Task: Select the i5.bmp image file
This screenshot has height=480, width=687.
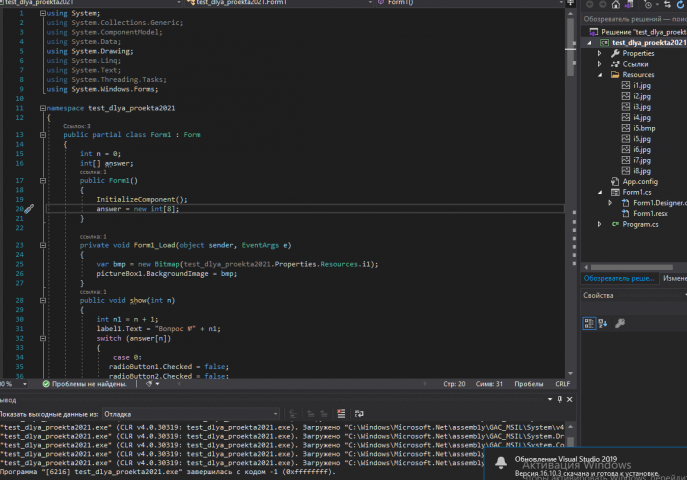Action: (643, 128)
